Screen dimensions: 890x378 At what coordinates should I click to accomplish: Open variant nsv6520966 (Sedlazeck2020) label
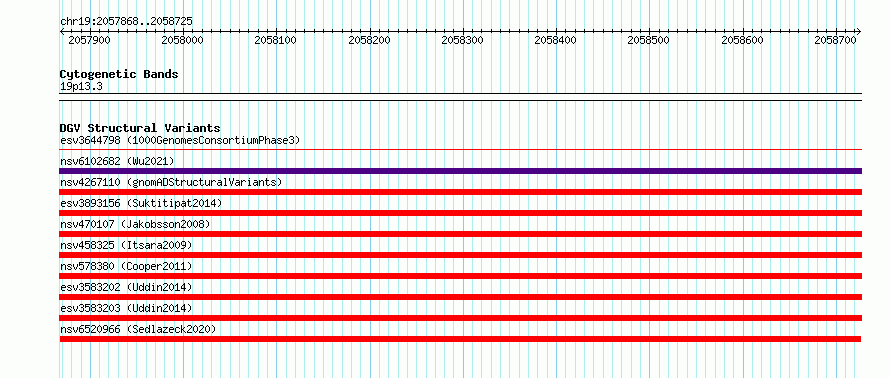(x=138, y=329)
